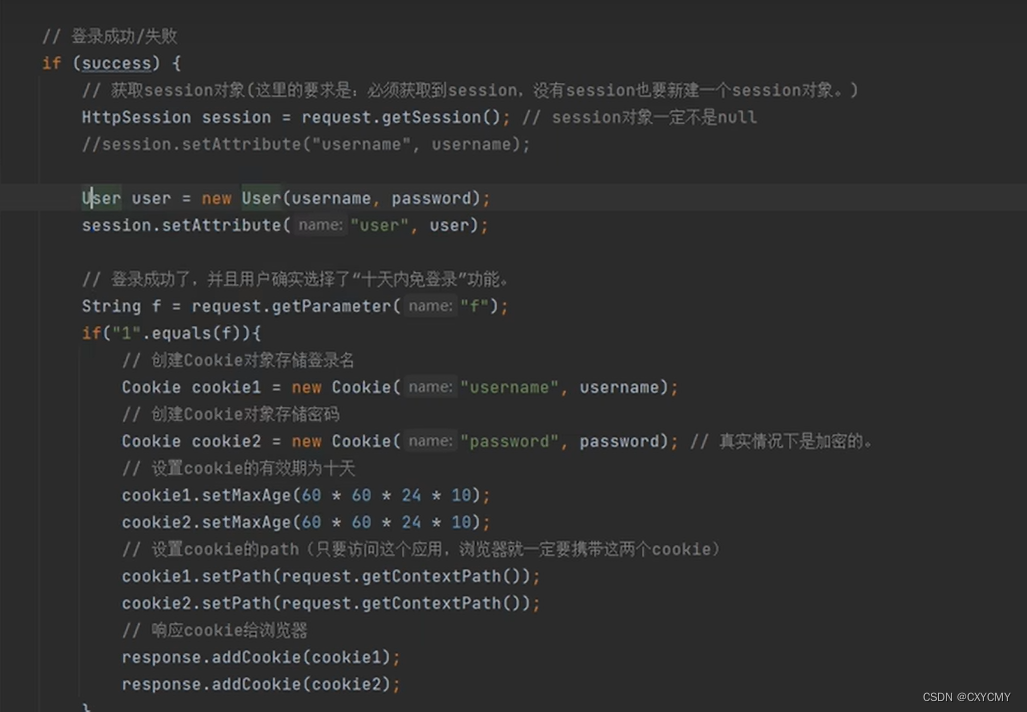Click the "登录成功/失败" comment

(x=112, y=36)
